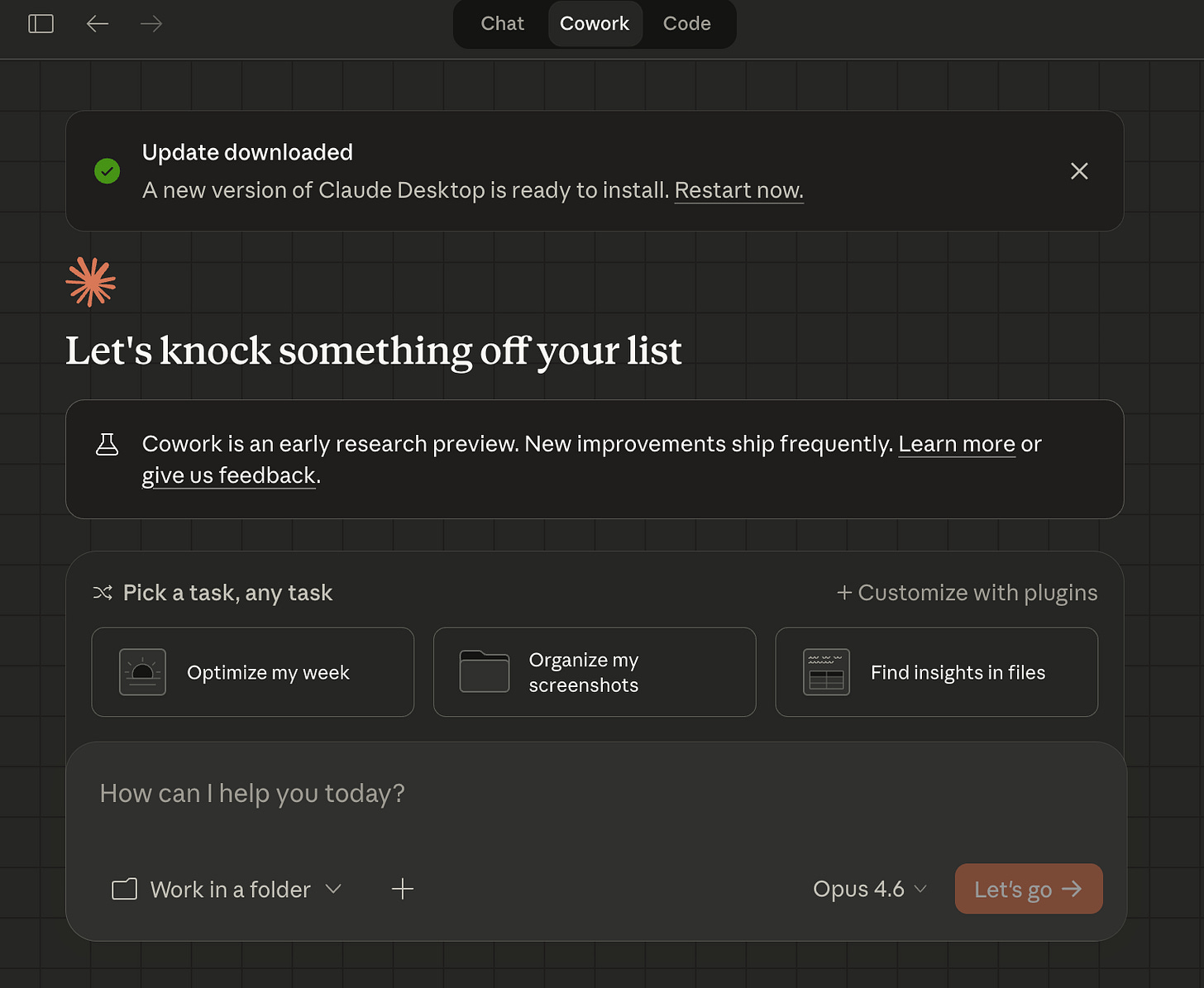
Task: Click Customize with plugins
Action: [x=967, y=593]
